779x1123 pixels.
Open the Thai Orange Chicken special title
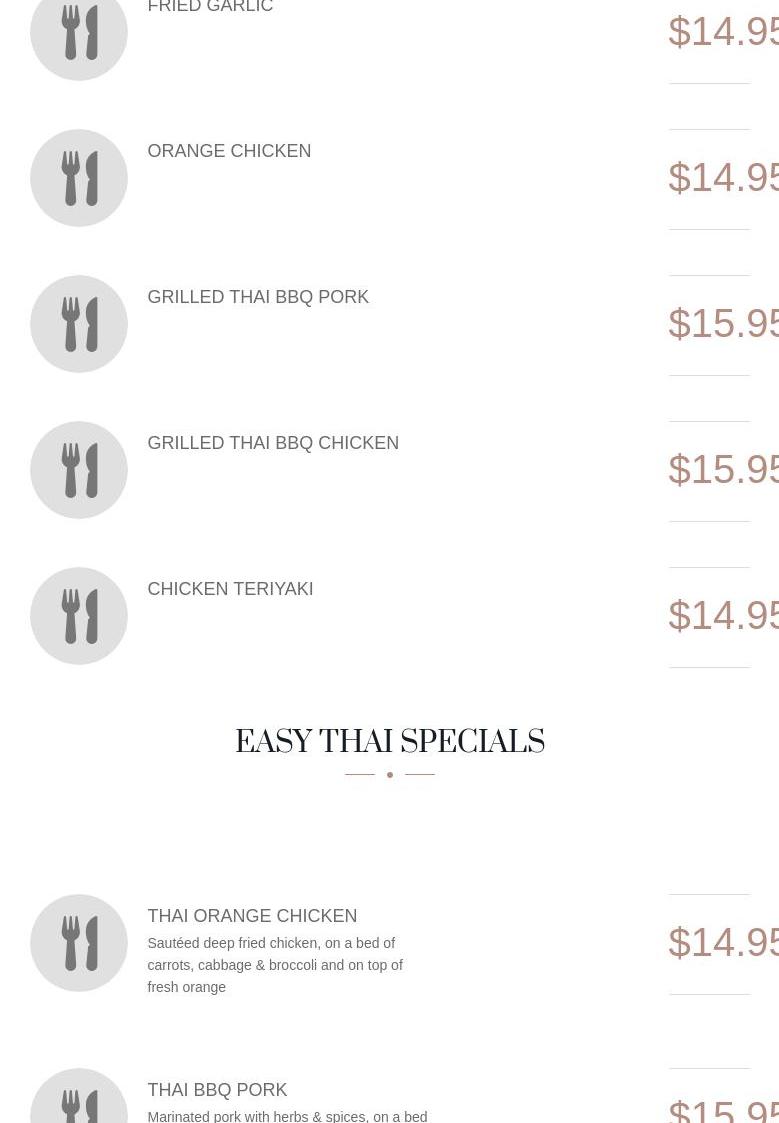coord(252,916)
